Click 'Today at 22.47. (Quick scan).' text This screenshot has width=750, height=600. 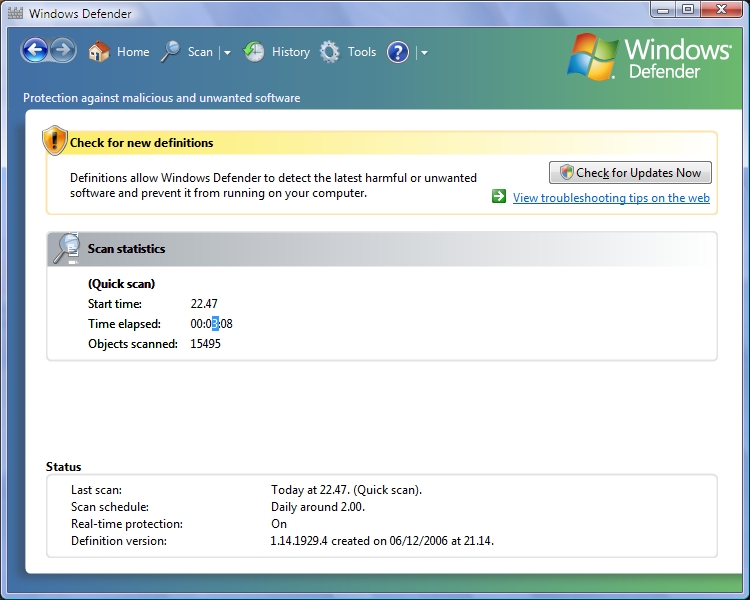coord(346,490)
